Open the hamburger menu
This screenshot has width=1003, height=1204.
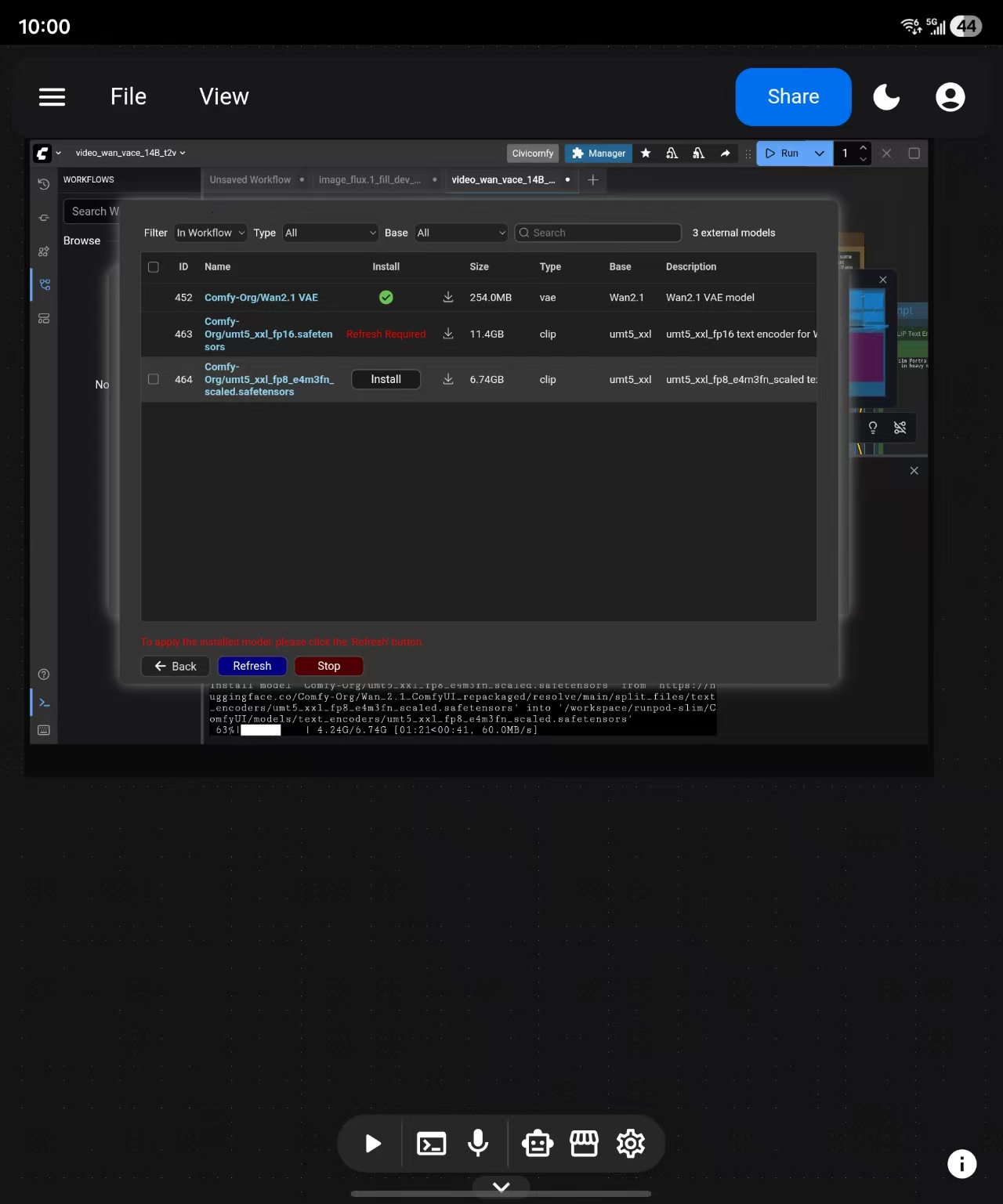pos(52,97)
